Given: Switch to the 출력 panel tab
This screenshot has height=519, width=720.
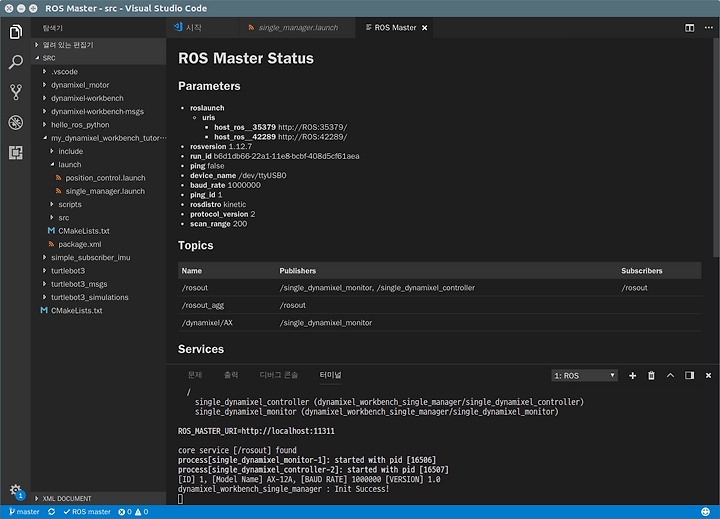Looking at the screenshot, I should pos(231,375).
